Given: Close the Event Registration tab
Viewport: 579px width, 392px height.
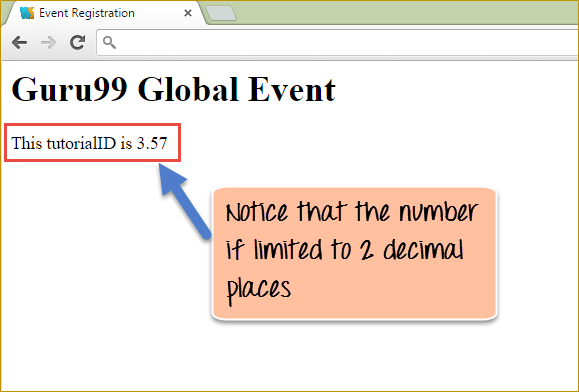Looking at the screenshot, I should click(188, 13).
